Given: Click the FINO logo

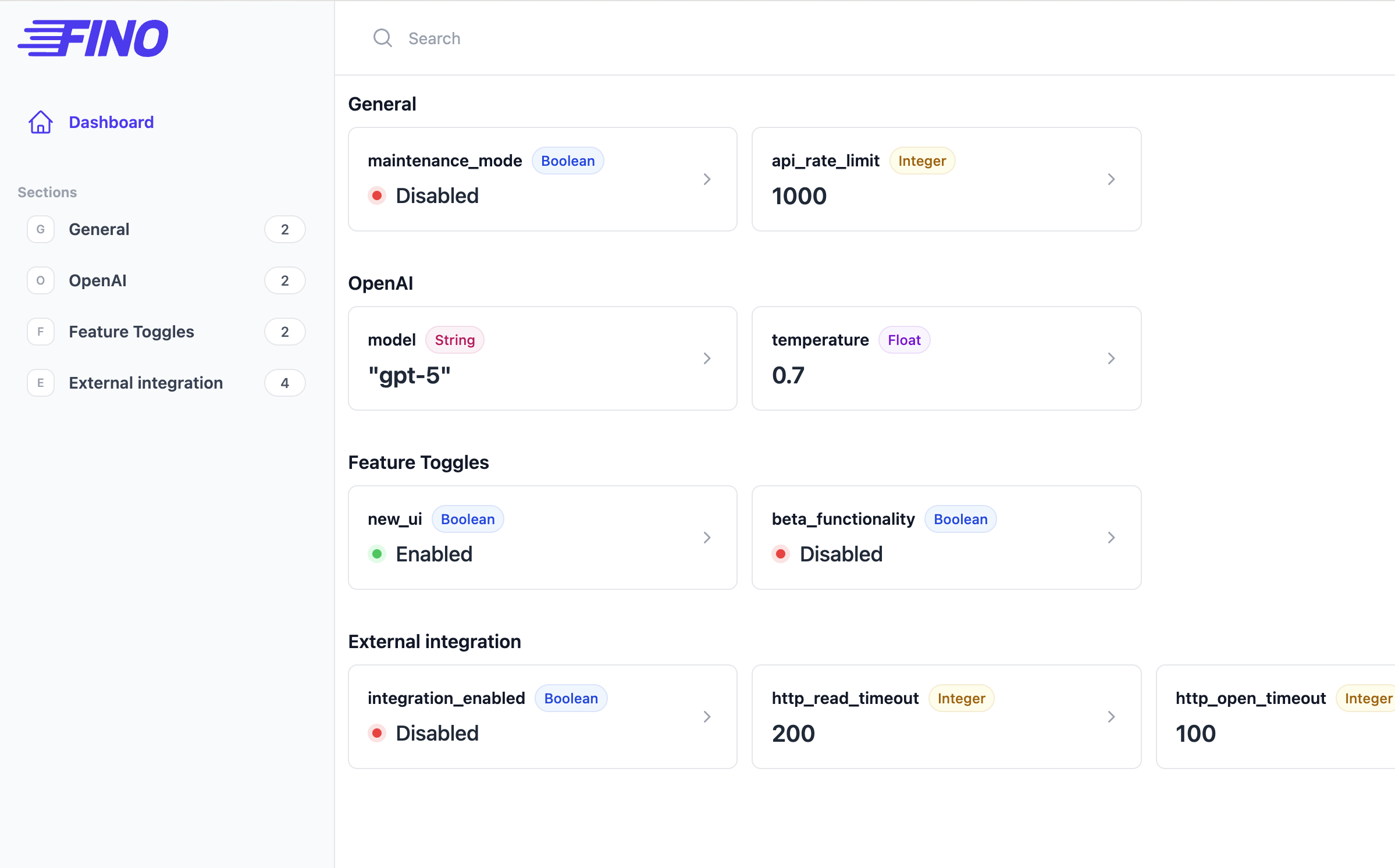Looking at the screenshot, I should click(93, 38).
